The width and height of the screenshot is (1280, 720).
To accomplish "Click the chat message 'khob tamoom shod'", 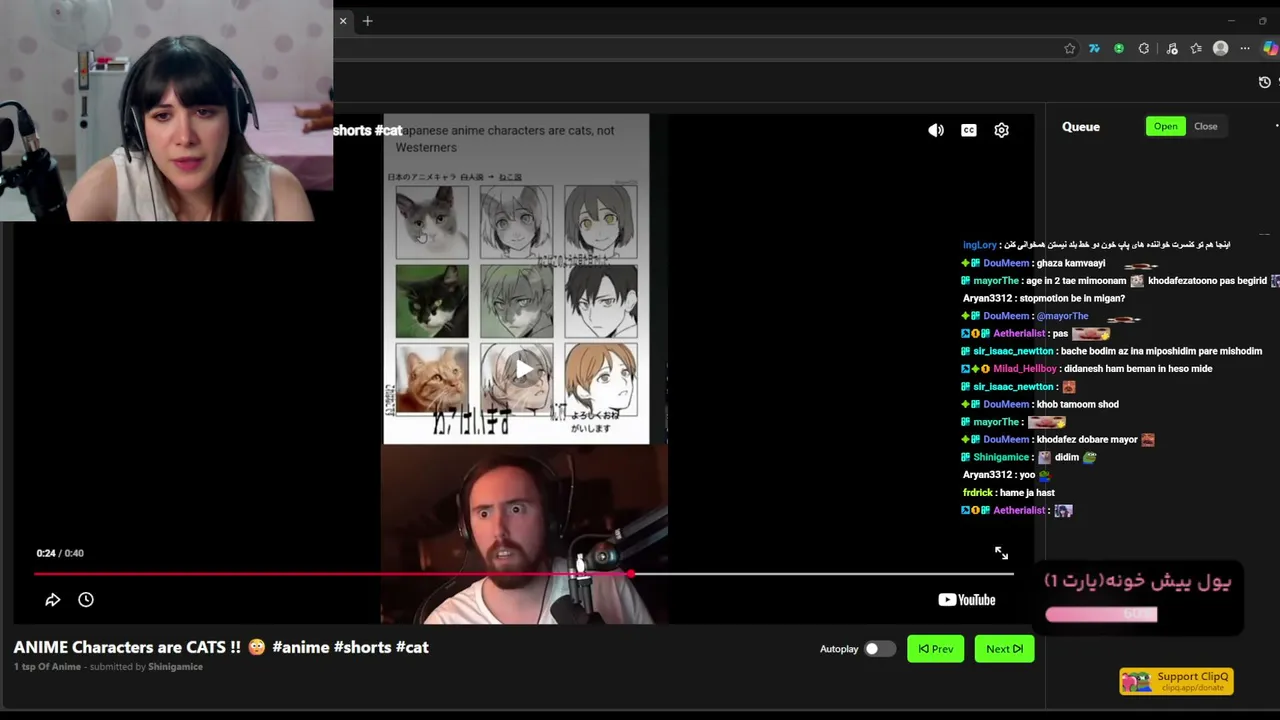I will [1078, 404].
